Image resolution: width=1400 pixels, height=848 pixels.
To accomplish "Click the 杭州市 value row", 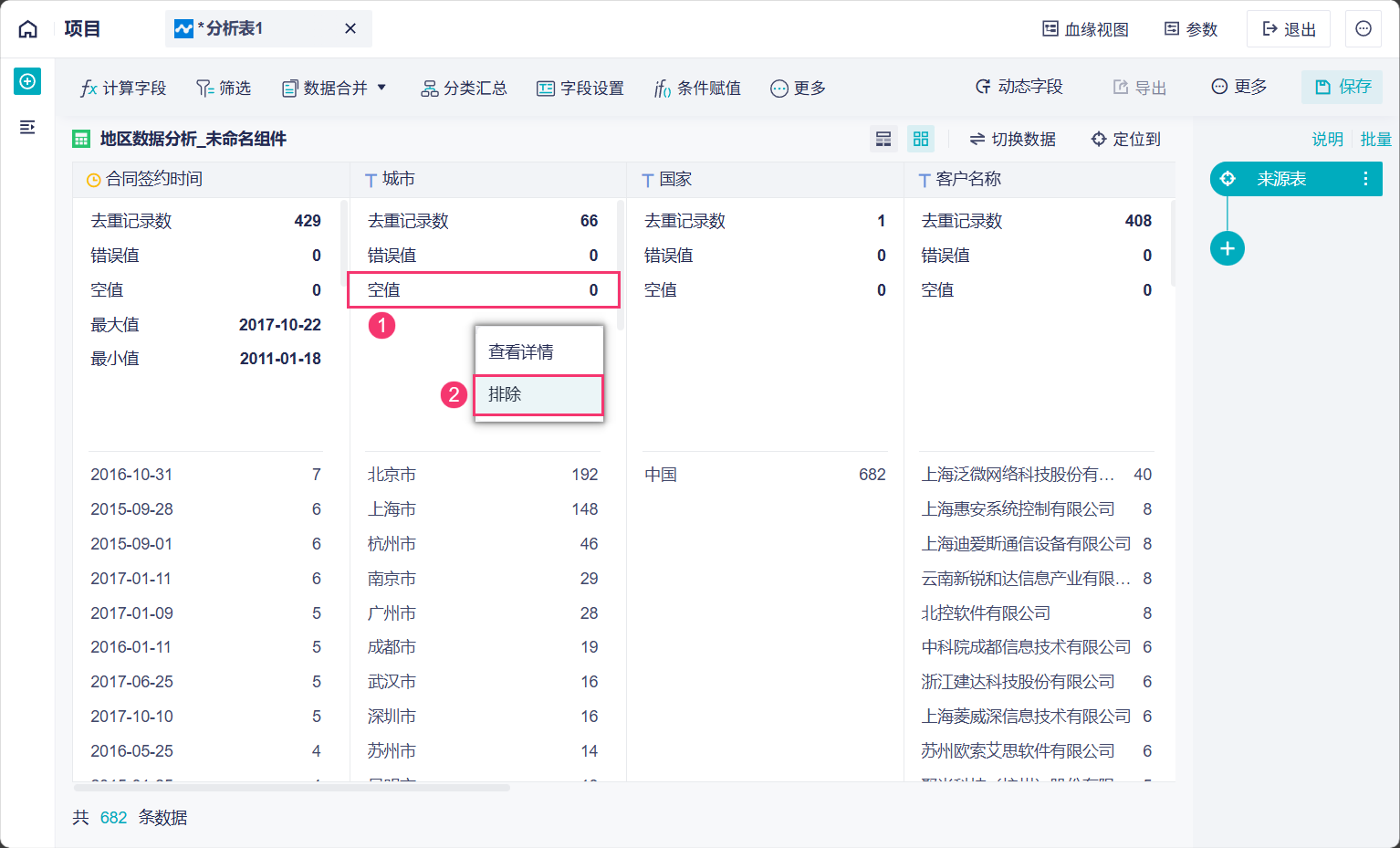I will (x=483, y=544).
